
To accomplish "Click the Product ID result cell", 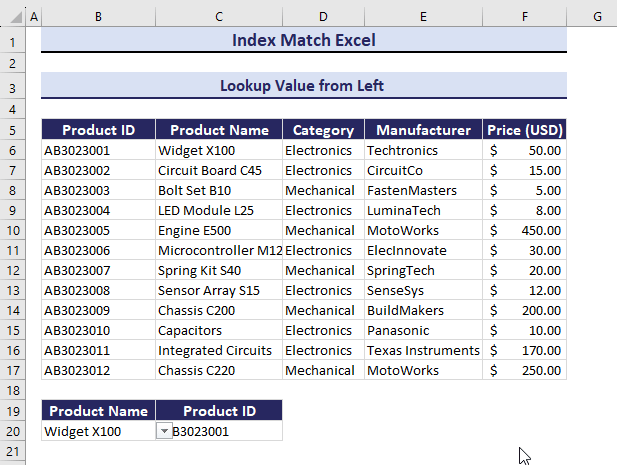I will pos(225,431).
